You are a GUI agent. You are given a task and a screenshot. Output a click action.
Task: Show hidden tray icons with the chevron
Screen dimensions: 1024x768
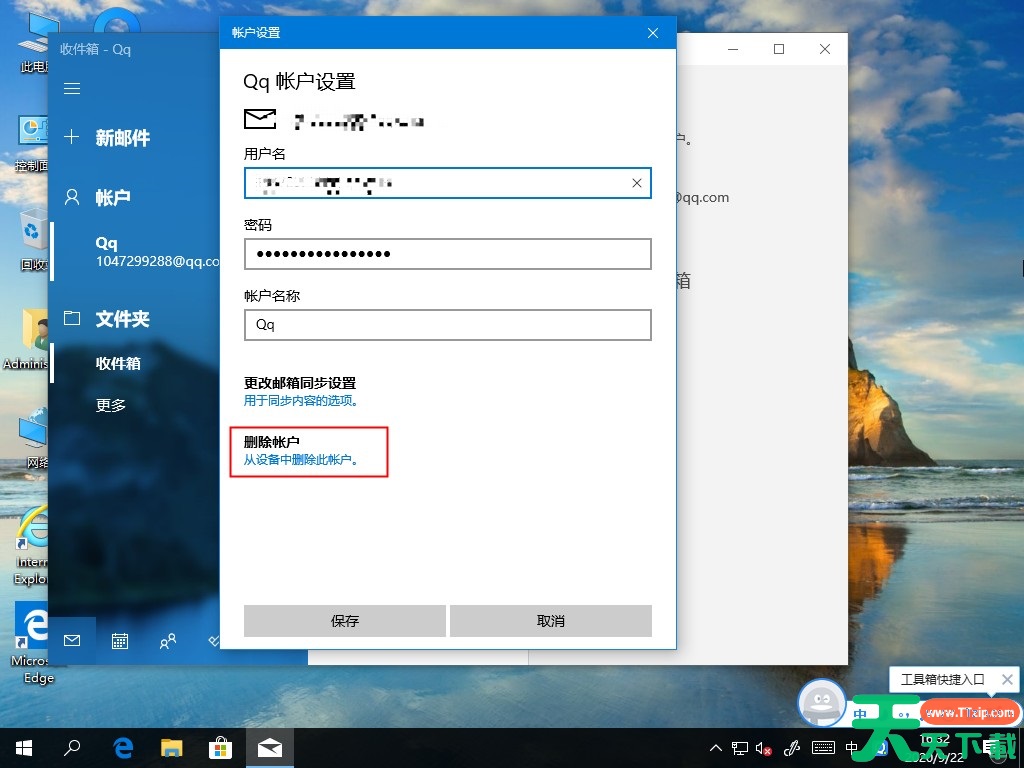(x=715, y=747)
